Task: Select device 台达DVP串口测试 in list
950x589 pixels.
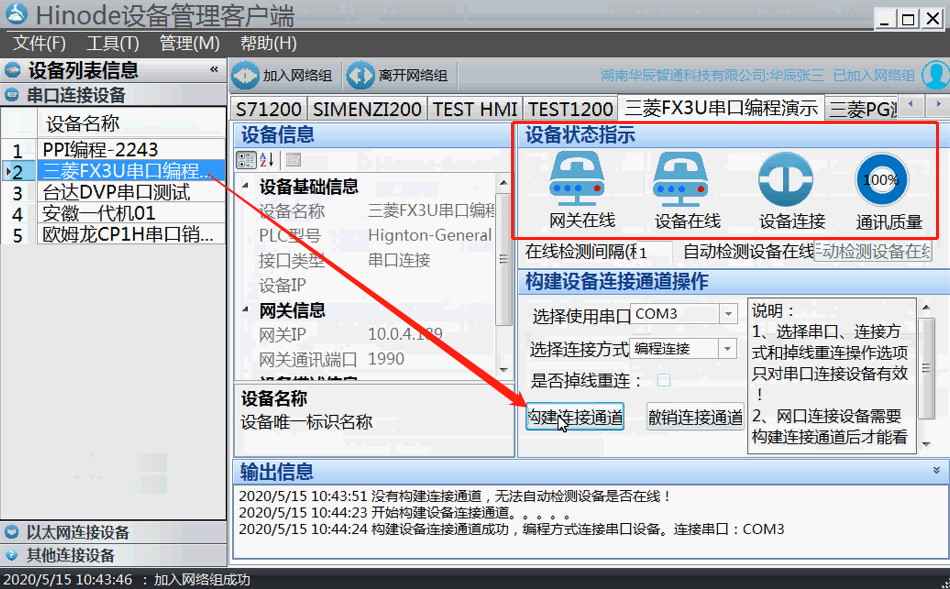Action: click(116, 192)
